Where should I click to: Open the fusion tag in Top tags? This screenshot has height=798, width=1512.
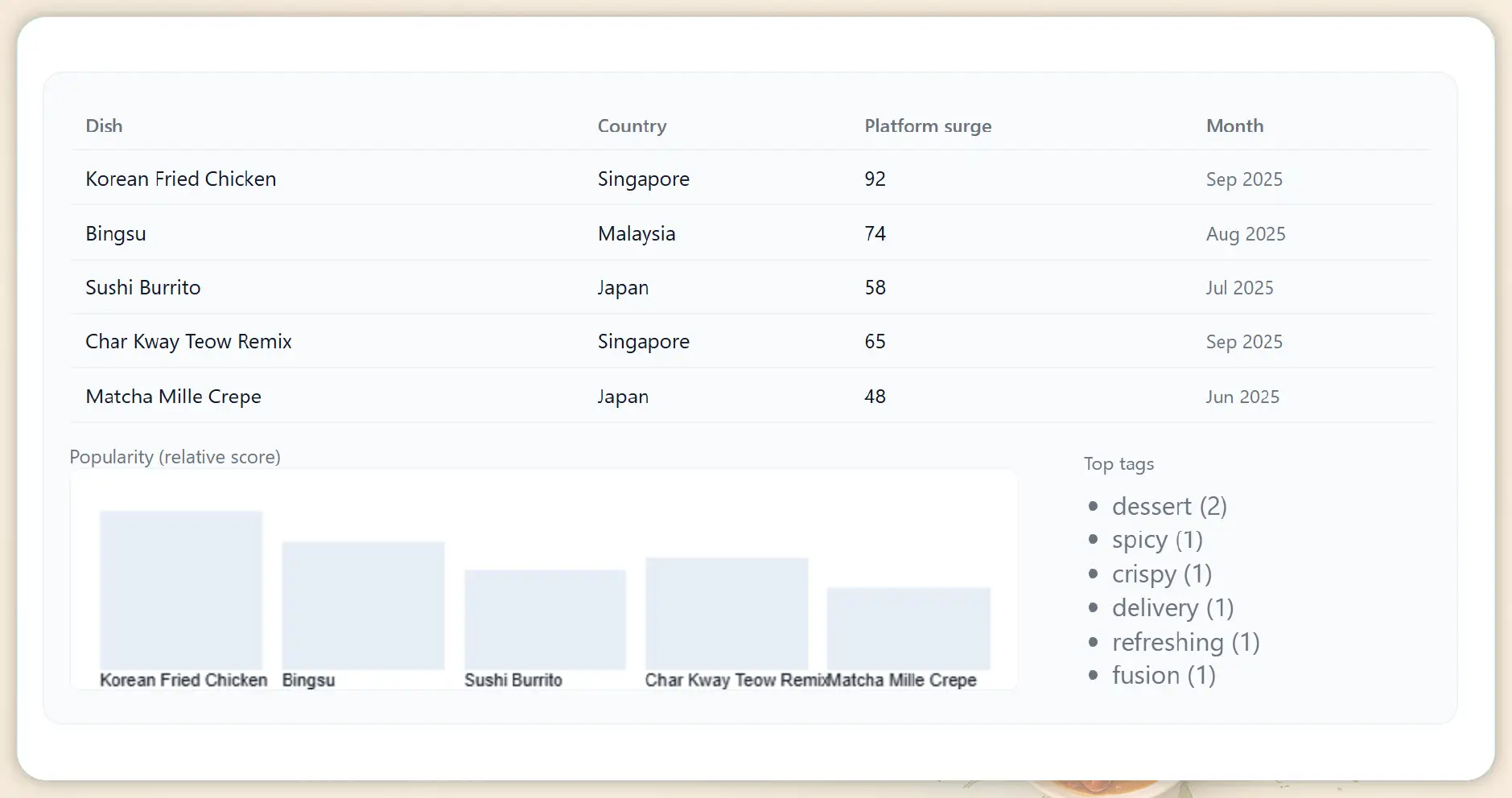click(1164, 676)
